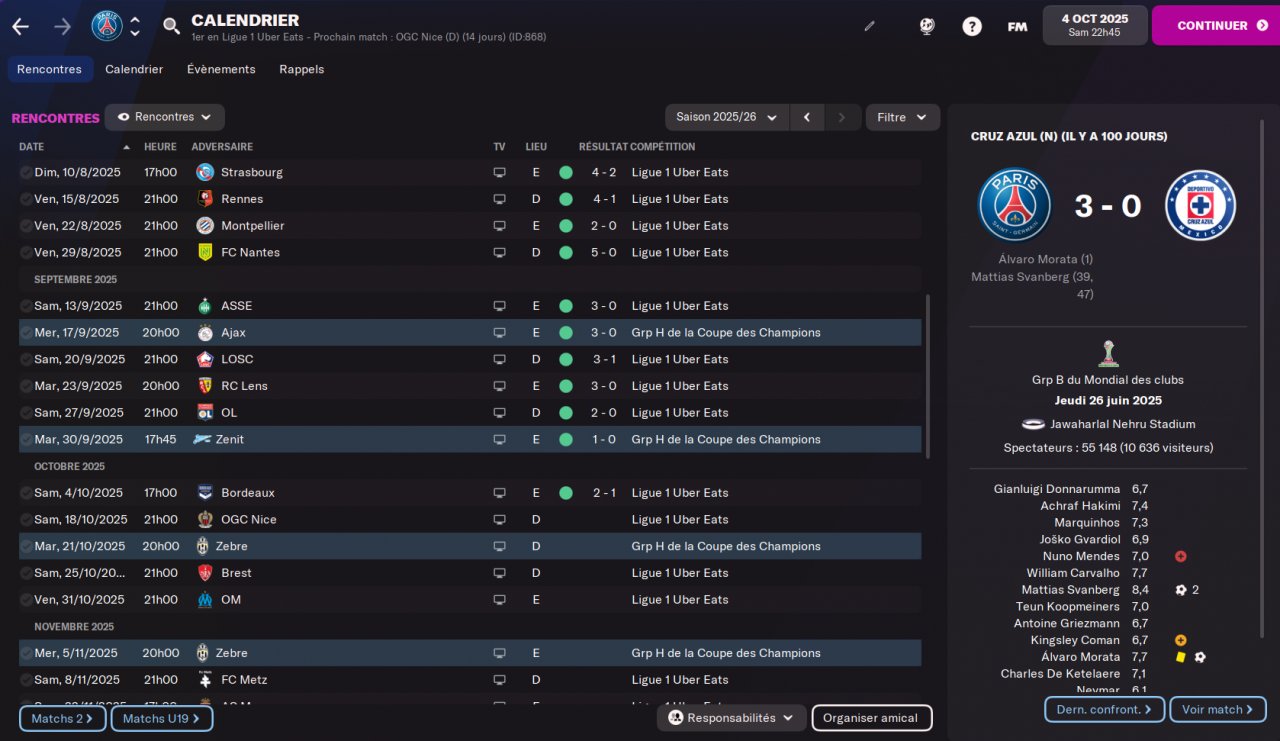Click the 4 OCT 2025 date button
This screenshot has width=1280, height=741.
point(1095,25)
